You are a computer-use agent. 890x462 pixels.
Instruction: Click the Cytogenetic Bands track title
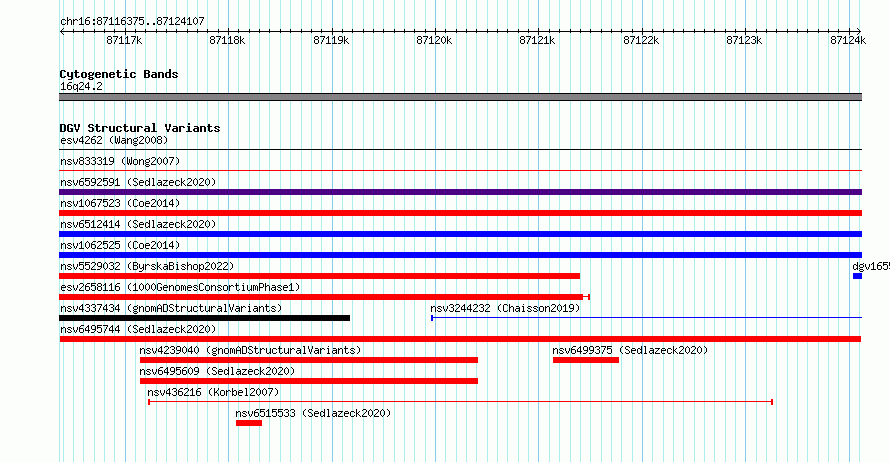119,74
